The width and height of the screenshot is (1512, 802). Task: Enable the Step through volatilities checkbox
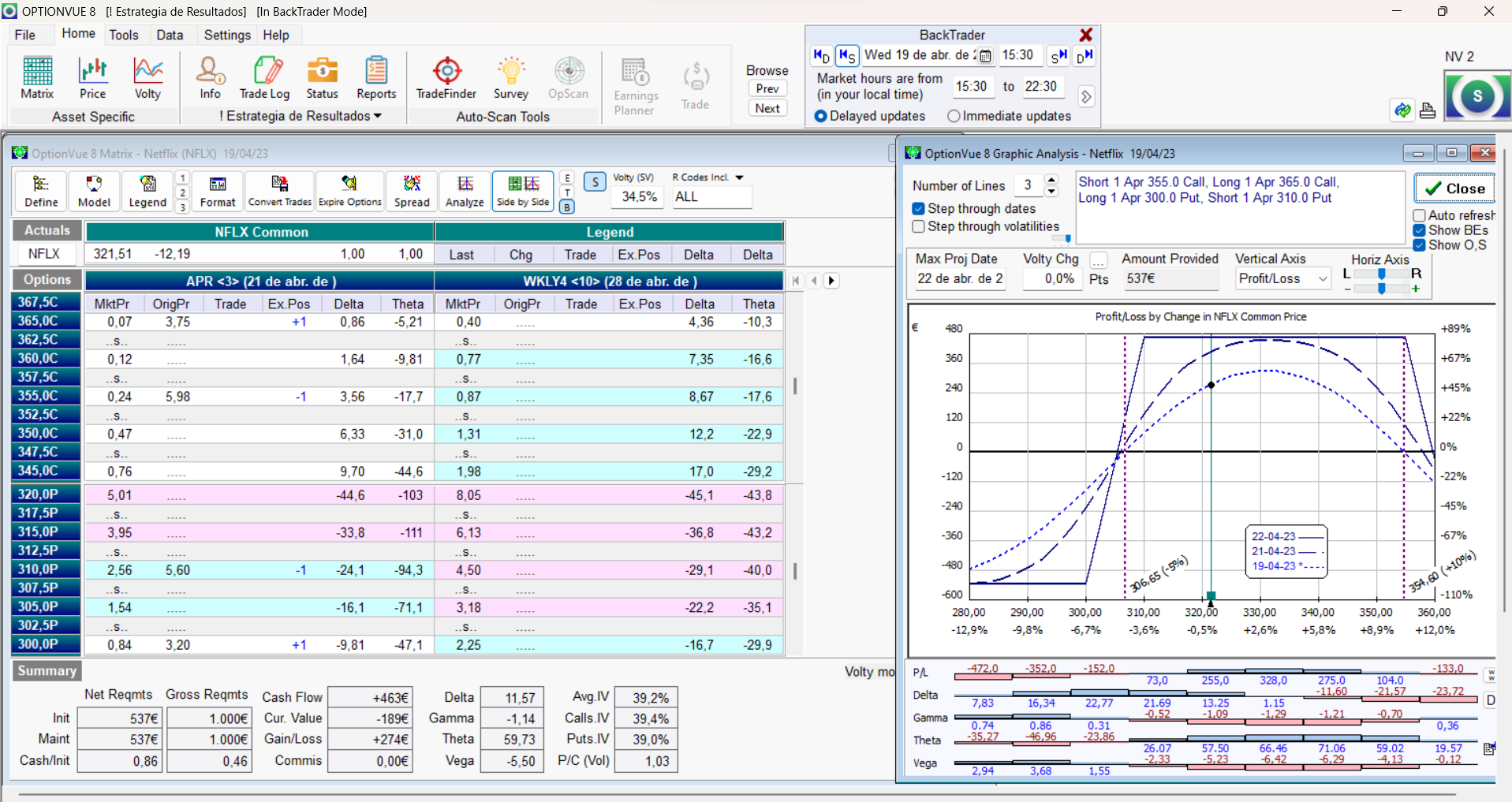[919, 226]
